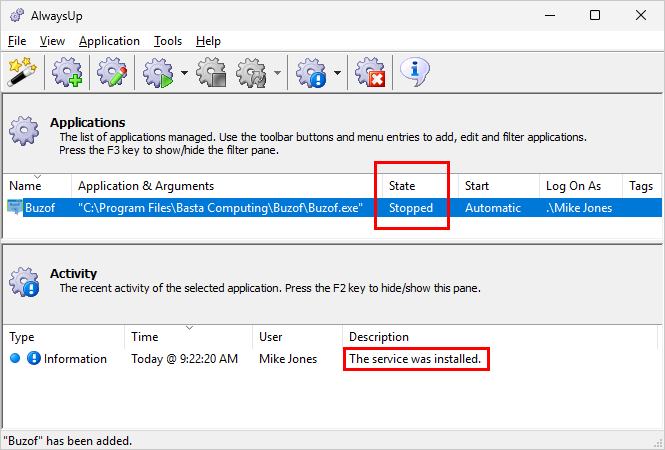Remove application using red X gear icon
The height and width of the screenshot is (450, 665).
pyautogui.click(x=370, y=73)
